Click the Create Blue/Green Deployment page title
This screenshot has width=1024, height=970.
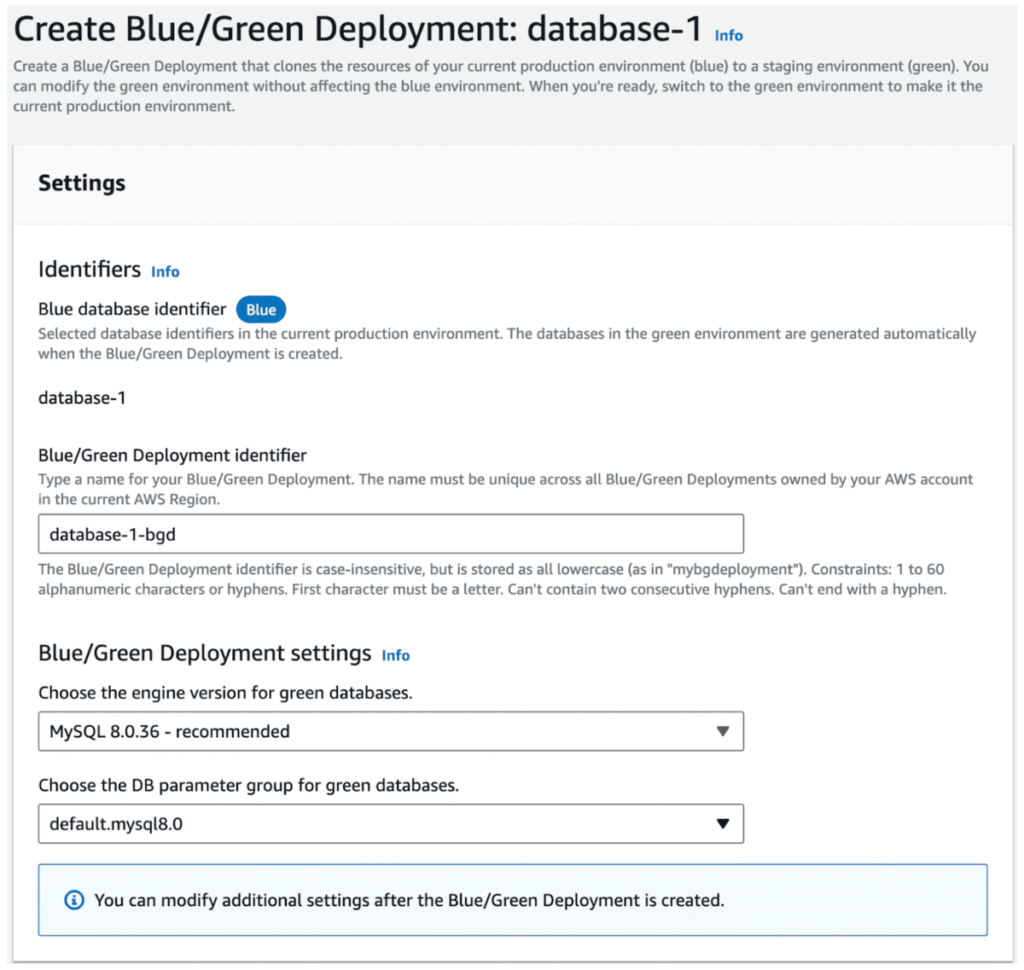click(358, 29)
